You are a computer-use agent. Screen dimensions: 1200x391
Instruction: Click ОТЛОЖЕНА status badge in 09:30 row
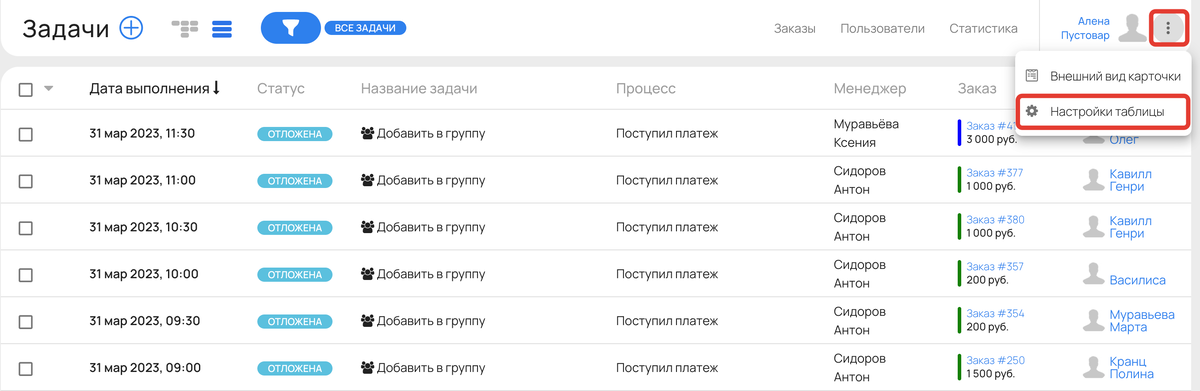295,321
